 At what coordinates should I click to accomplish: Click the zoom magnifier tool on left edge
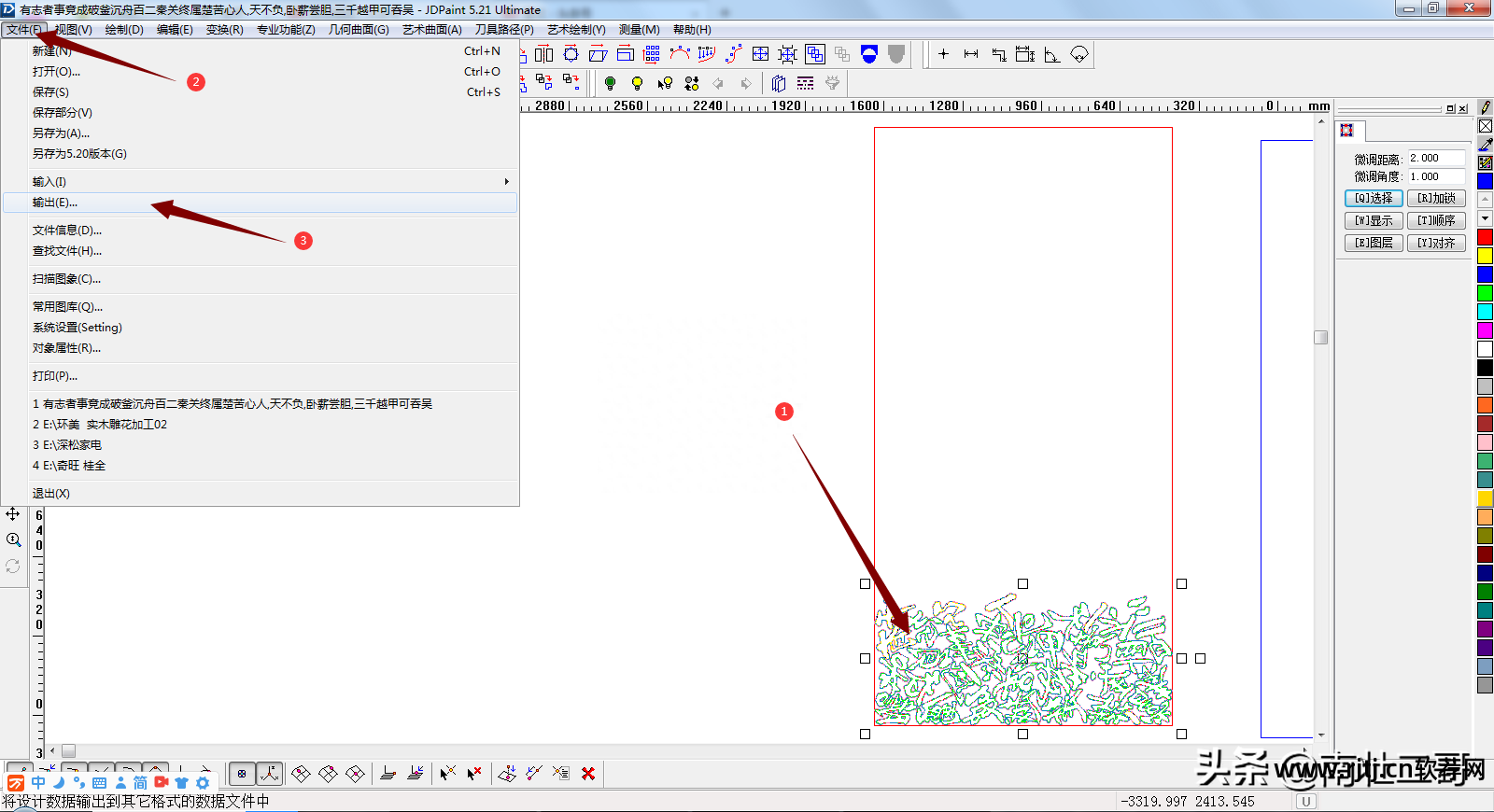click(13, 539)
